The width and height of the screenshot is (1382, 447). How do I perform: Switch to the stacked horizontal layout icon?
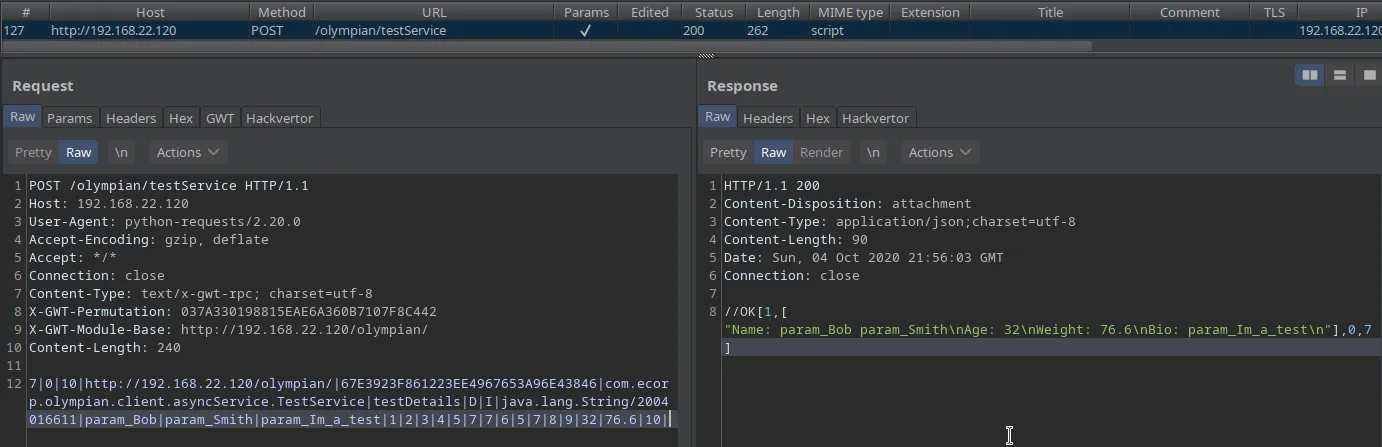click(x=1339, y=75)
